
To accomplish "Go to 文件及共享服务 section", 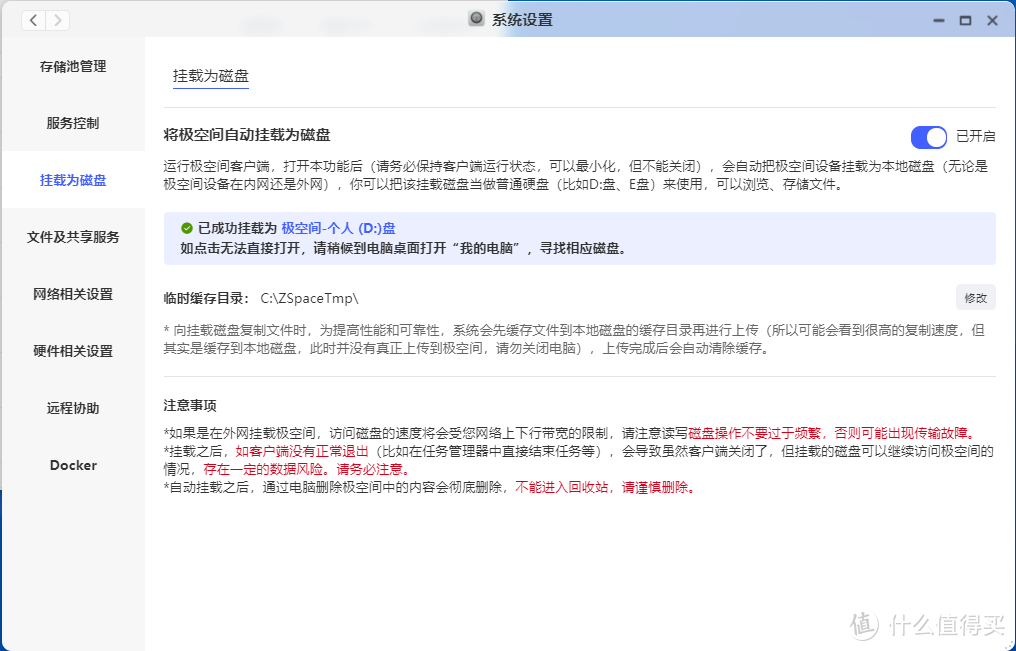I will (x=73, y=237).
